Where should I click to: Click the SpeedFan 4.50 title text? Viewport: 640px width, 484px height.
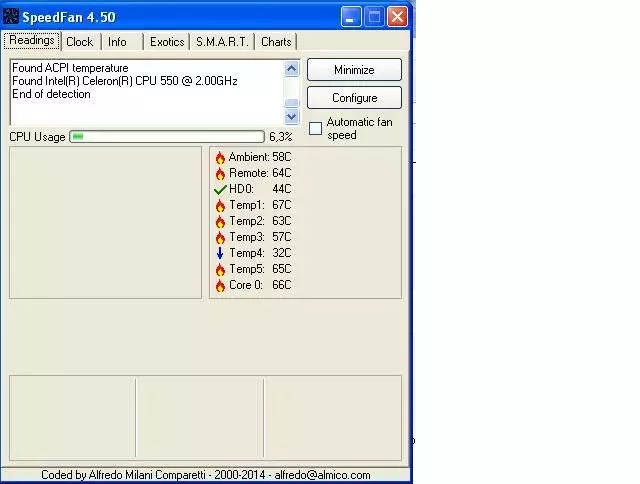[69, 17]
